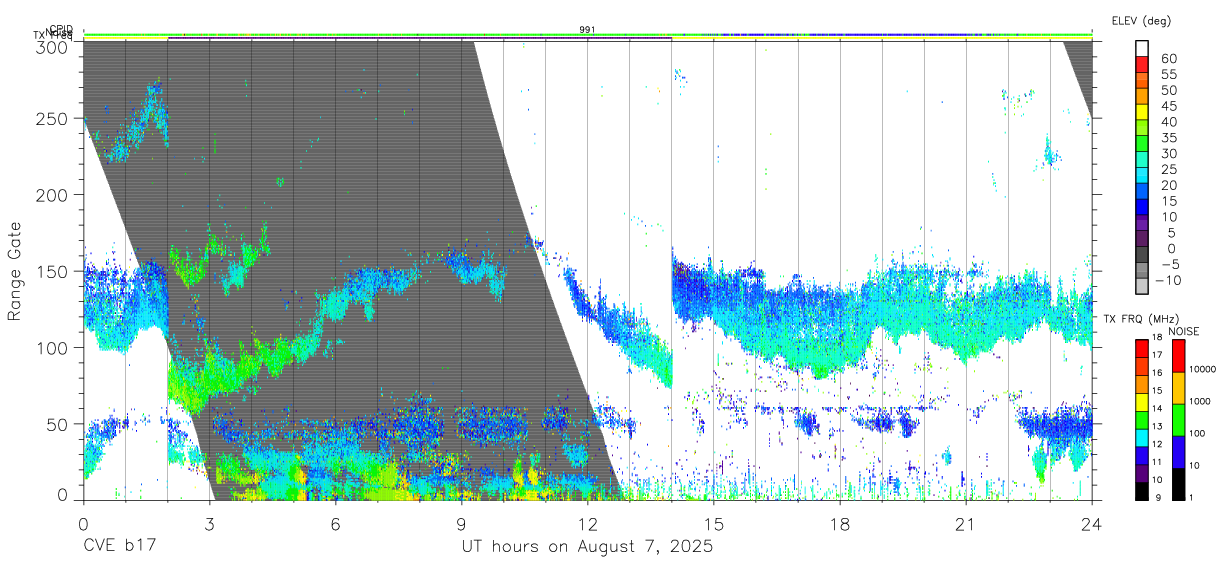Select the green segment of the NOISE bar
This screenshot has height=567, width=1228.
click(1178, 420)
